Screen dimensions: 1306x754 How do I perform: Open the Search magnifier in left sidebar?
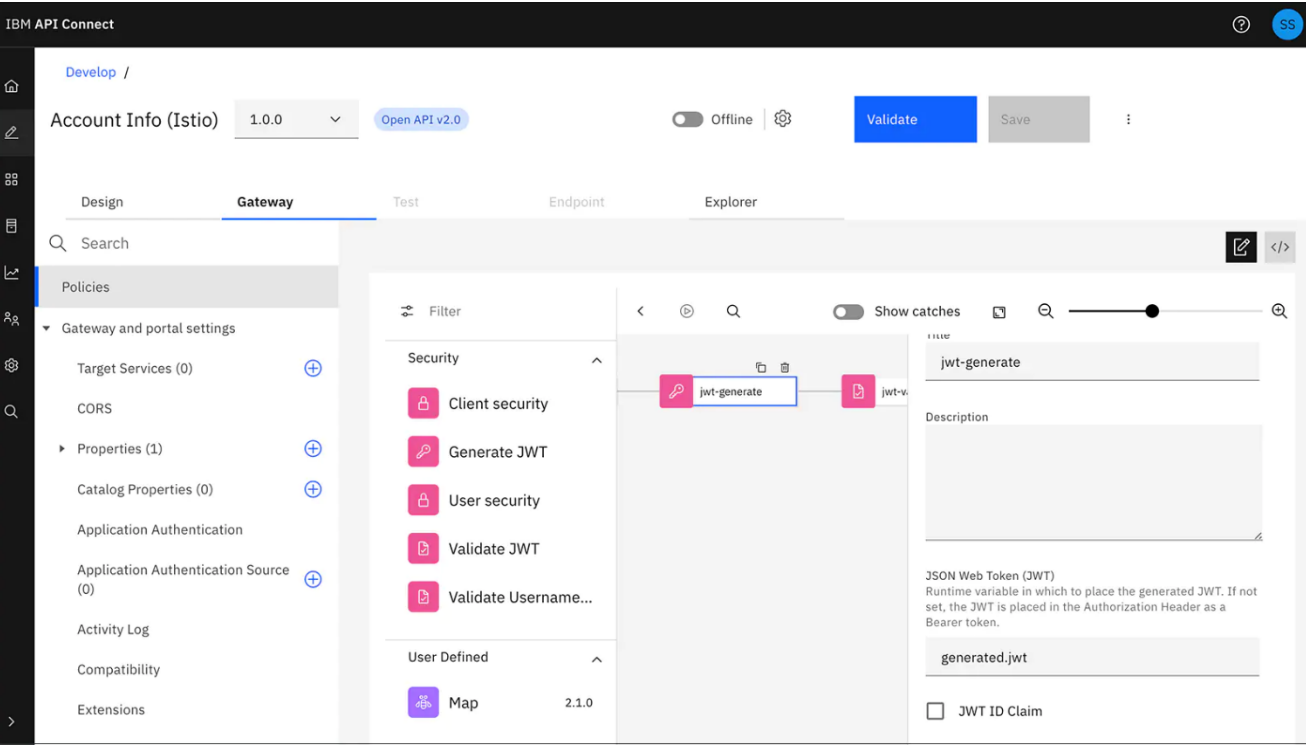click(x=12, y=411)
